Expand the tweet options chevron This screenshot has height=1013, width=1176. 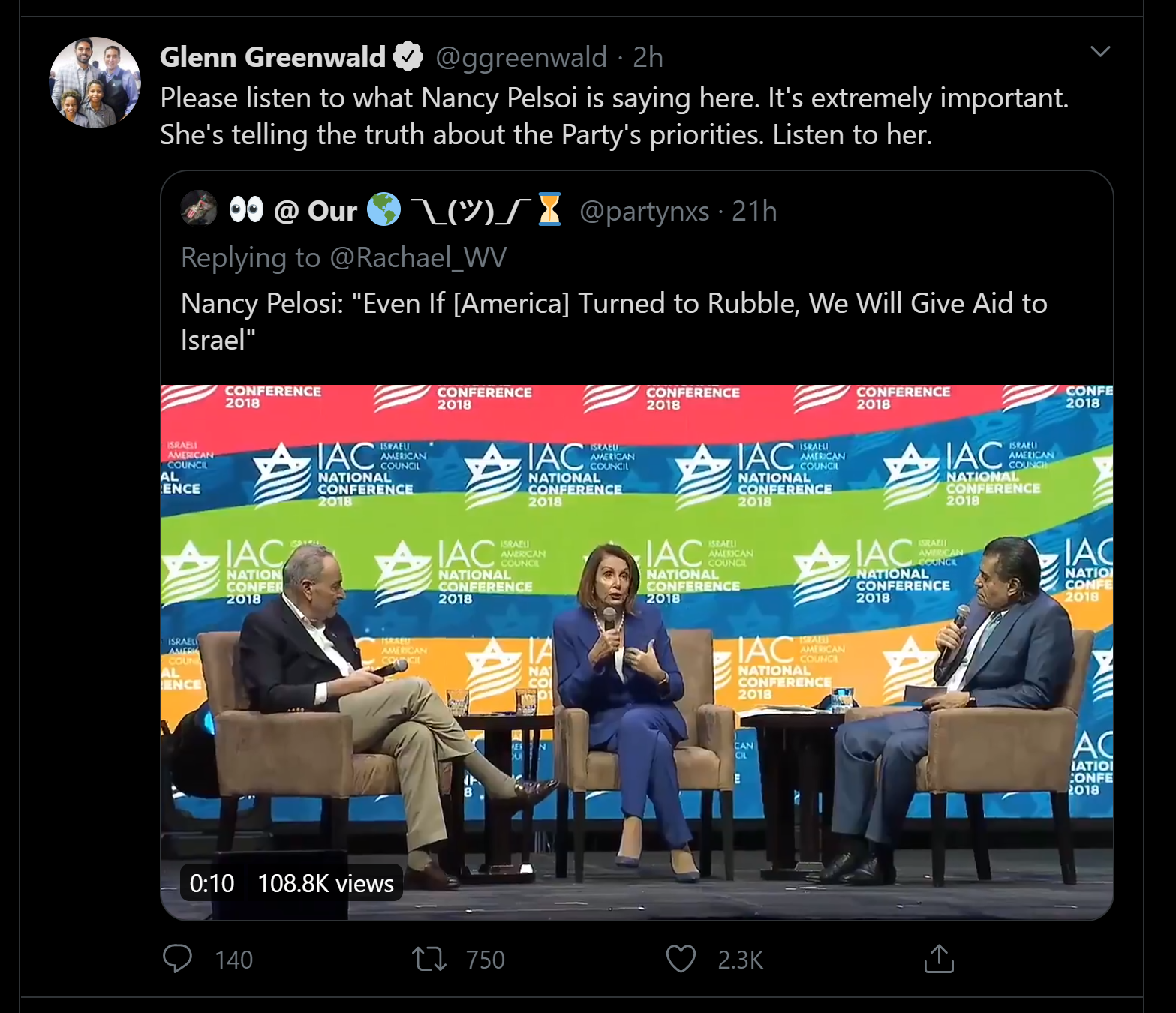click(1100, 51)
